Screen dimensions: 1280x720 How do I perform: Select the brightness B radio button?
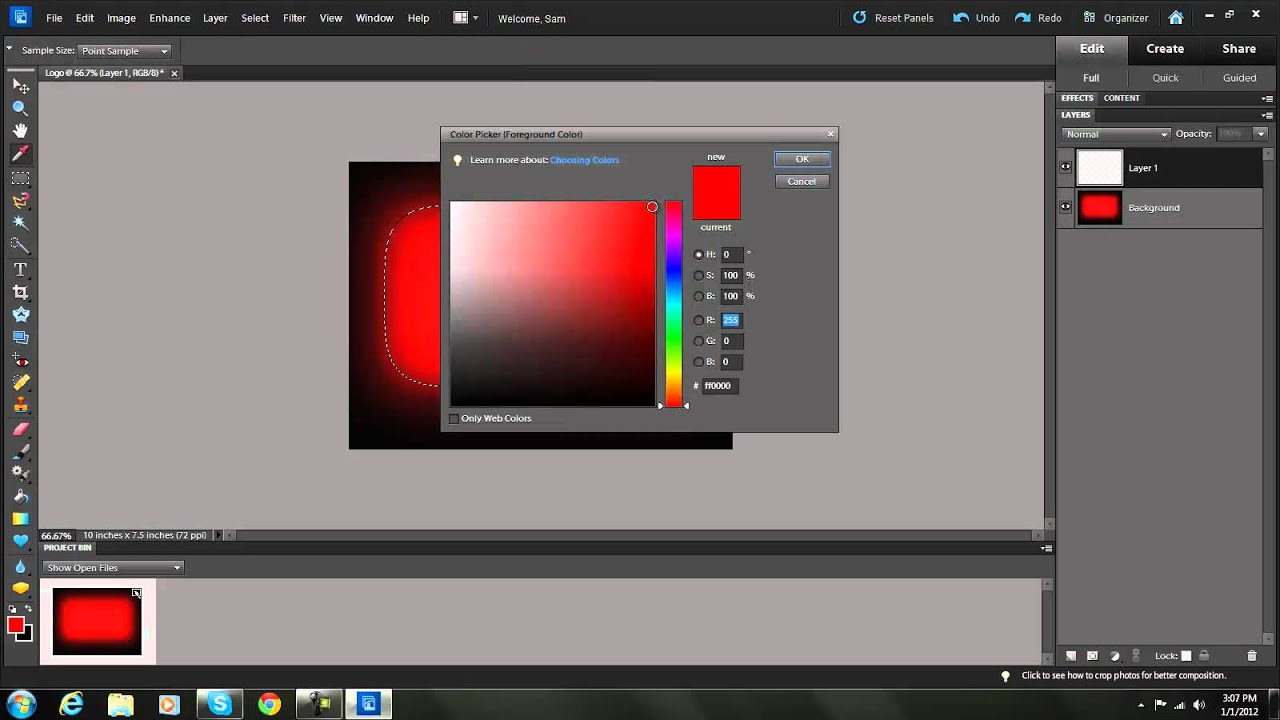pos(699,296)
